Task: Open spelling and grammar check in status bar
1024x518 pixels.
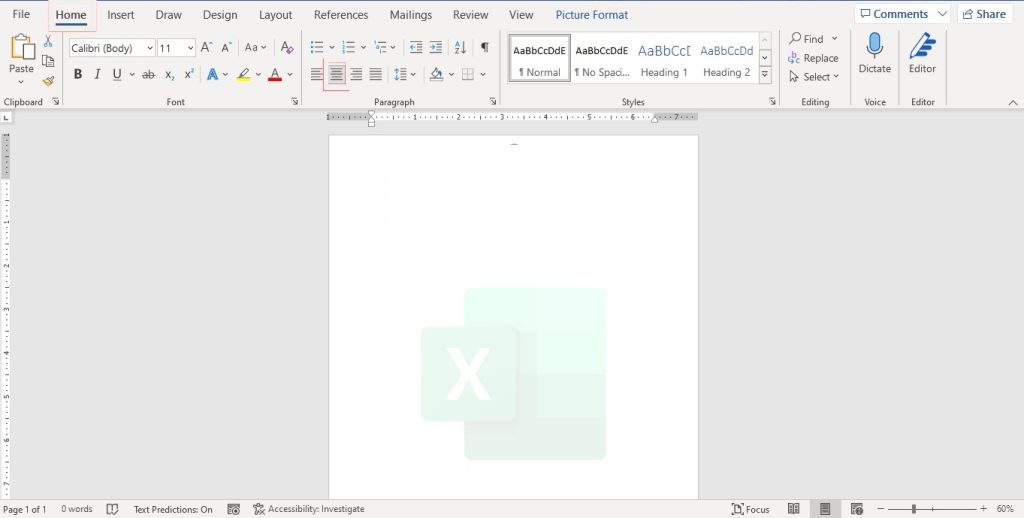Action: pos(112,509)
